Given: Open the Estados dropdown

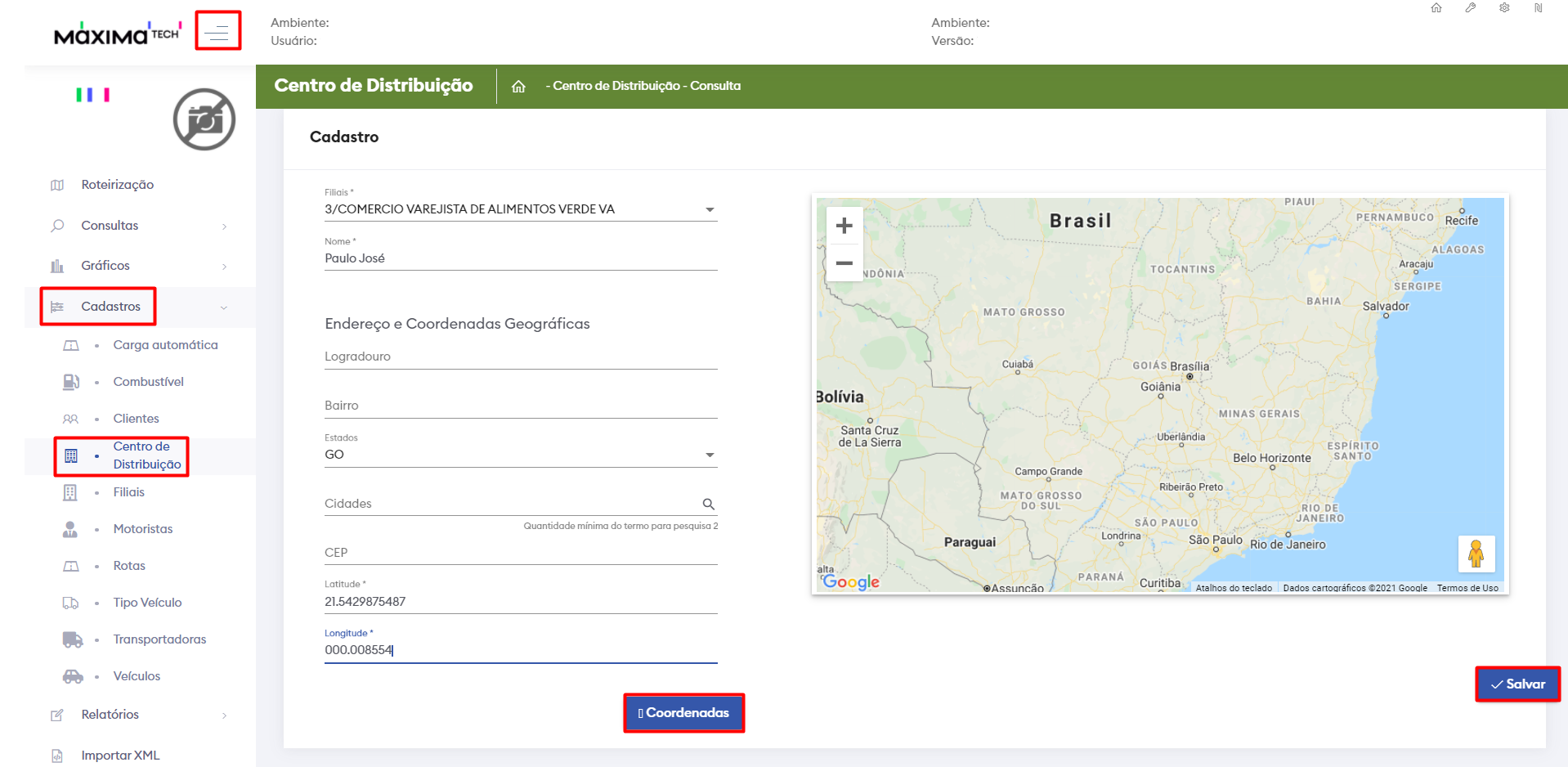Looking at the screenshot, I should (710, 455).
